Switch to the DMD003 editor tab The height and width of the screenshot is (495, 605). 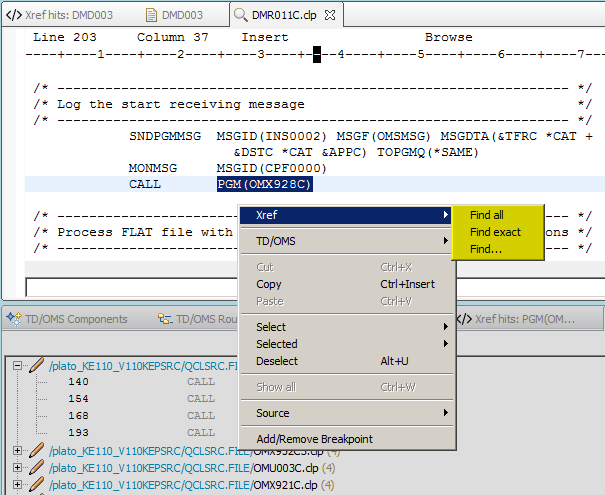click(181, 15)
